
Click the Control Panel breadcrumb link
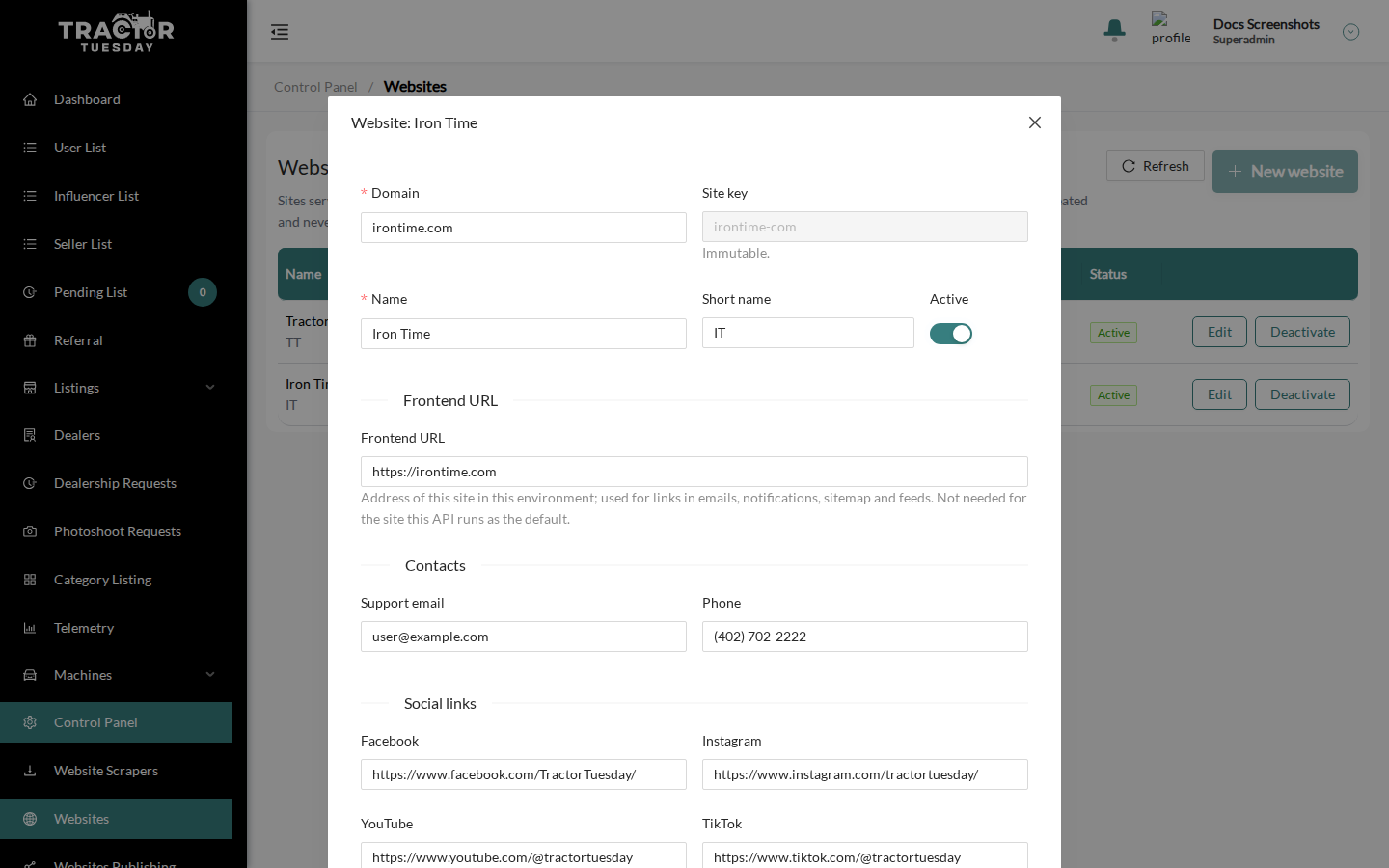click(315, 87)
